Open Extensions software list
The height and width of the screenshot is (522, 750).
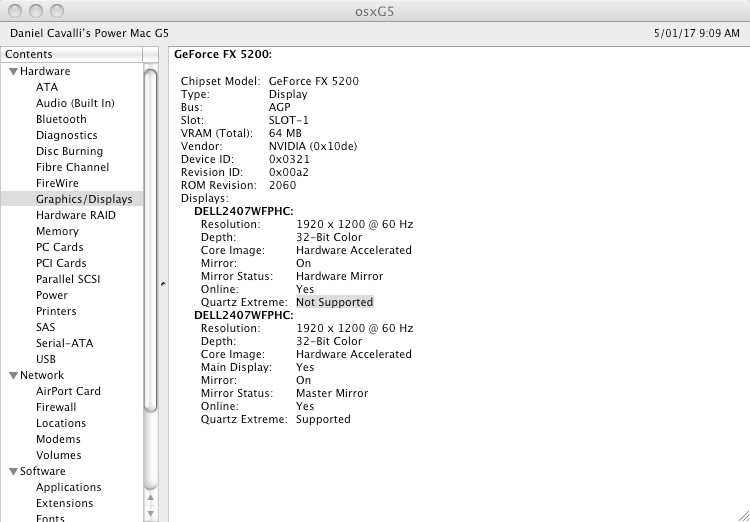(64, 503)
